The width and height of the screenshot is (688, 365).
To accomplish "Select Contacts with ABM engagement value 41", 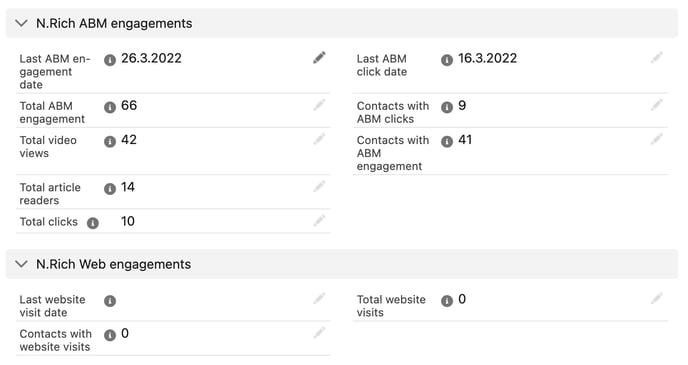I will (x=465, y=140).
